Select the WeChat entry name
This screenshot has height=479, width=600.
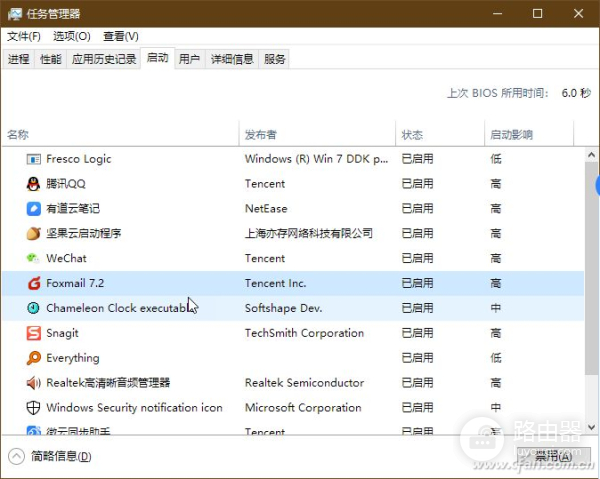tap(67, 258)
